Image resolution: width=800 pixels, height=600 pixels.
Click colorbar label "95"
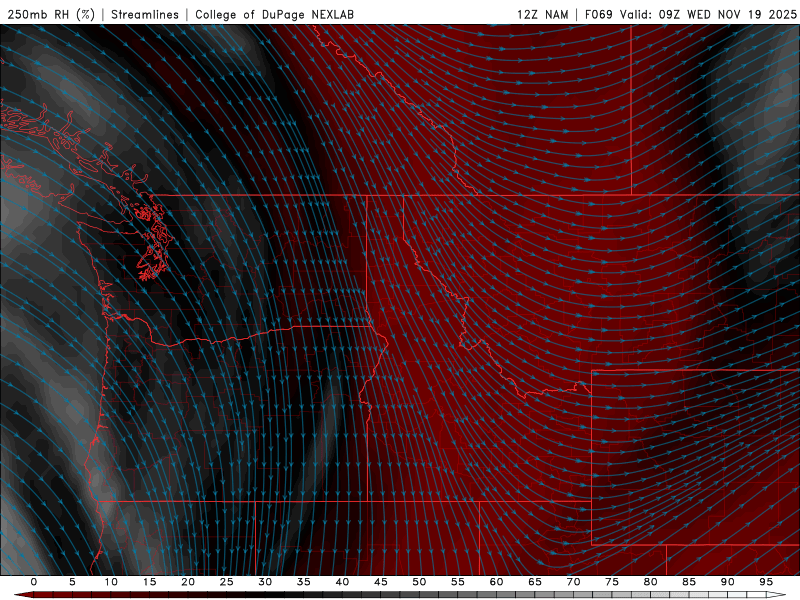coord(766,582)
